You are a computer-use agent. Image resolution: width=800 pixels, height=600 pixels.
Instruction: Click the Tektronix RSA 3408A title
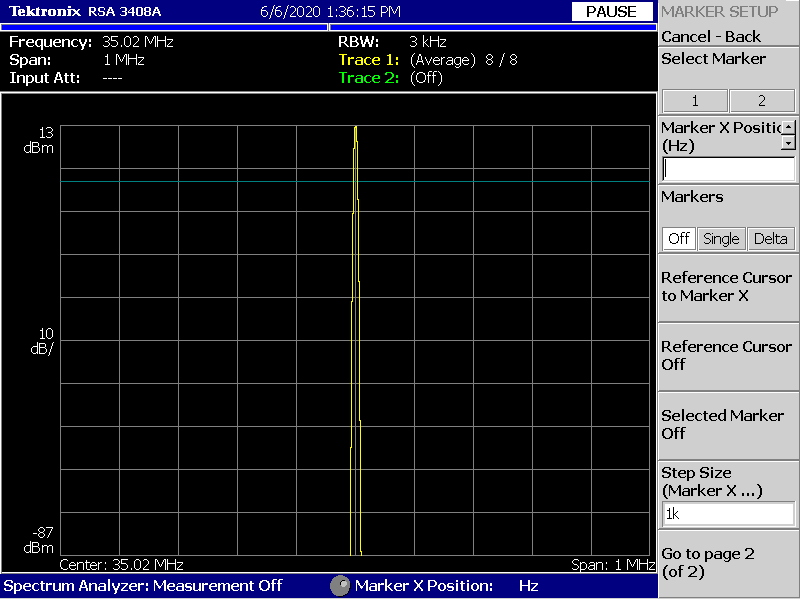coord(85,11)
